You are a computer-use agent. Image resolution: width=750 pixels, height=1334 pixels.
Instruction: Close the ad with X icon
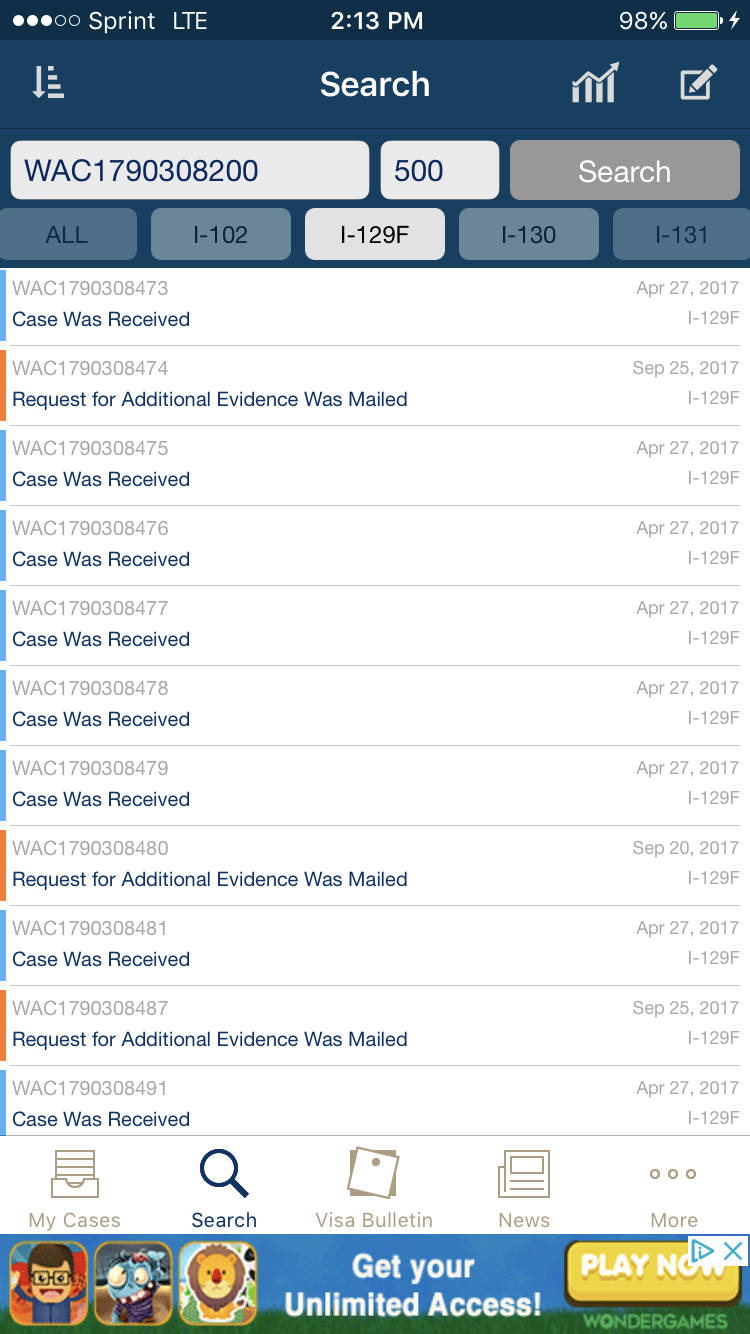pyautogui.click(x=733, y=1250)
